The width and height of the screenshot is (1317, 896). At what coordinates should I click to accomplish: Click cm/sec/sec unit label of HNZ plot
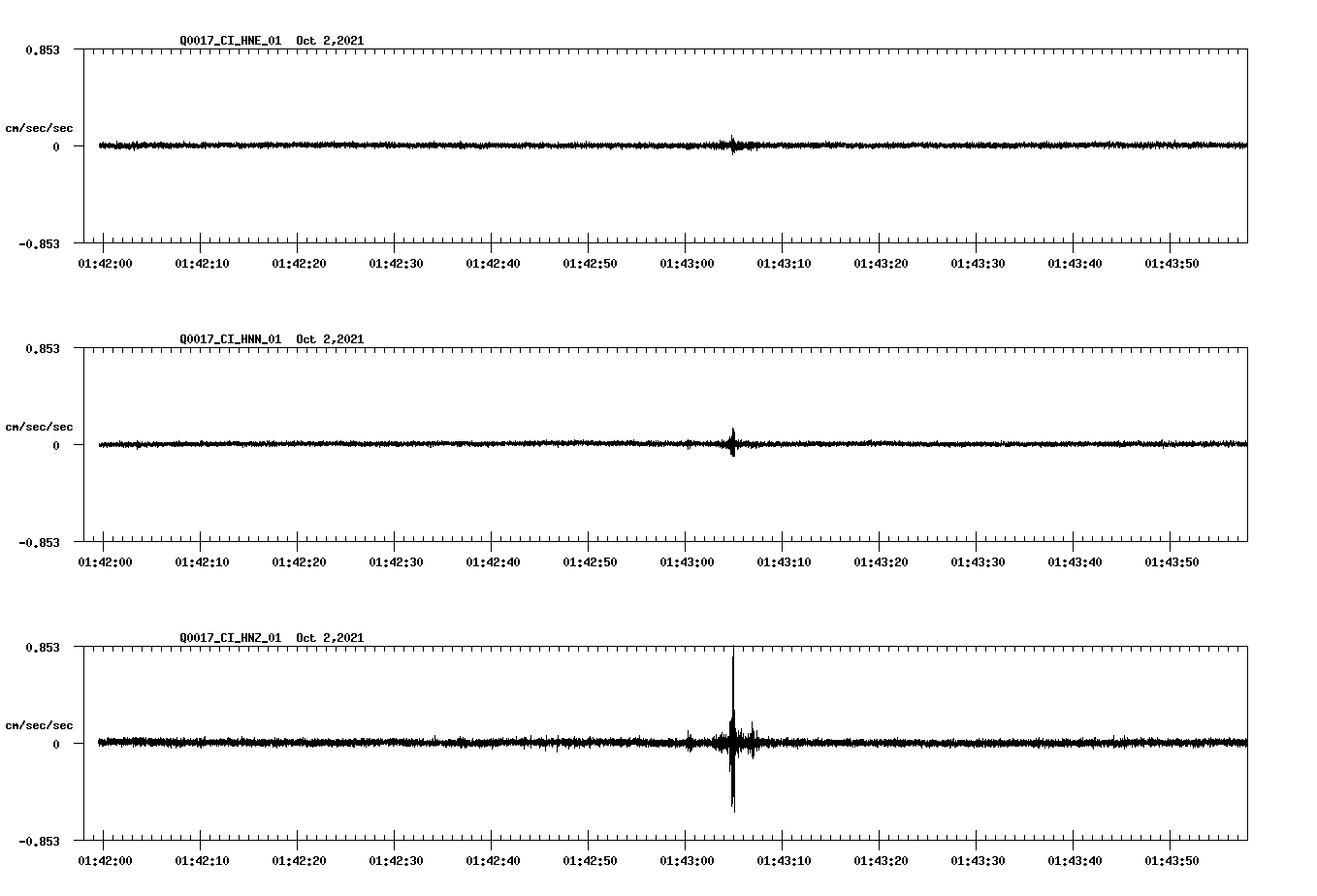click(39, 725)
